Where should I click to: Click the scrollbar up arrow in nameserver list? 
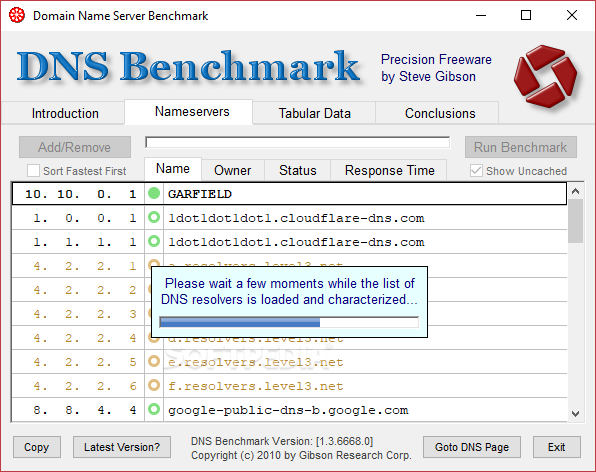[x=575, y=191]
